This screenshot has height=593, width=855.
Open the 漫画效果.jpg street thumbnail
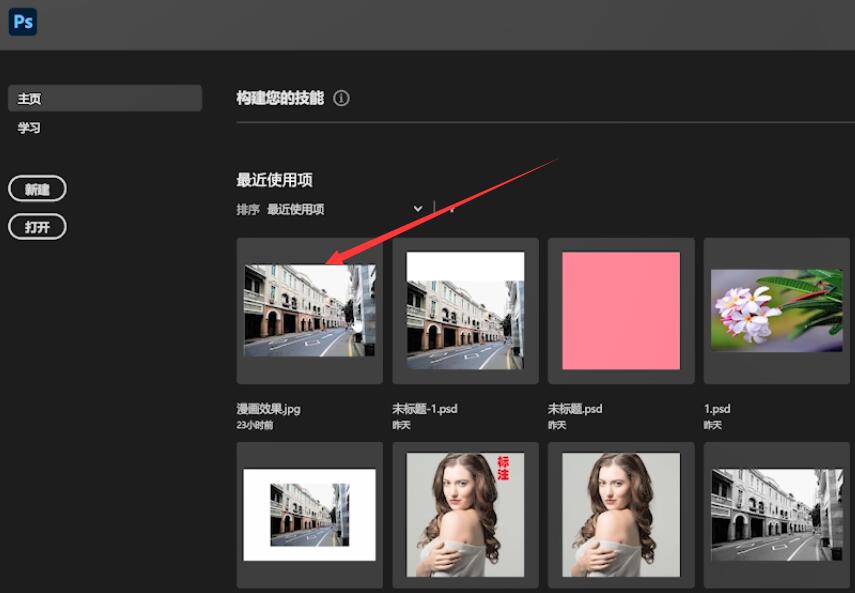pyautogui.click(x=310, y=311)
